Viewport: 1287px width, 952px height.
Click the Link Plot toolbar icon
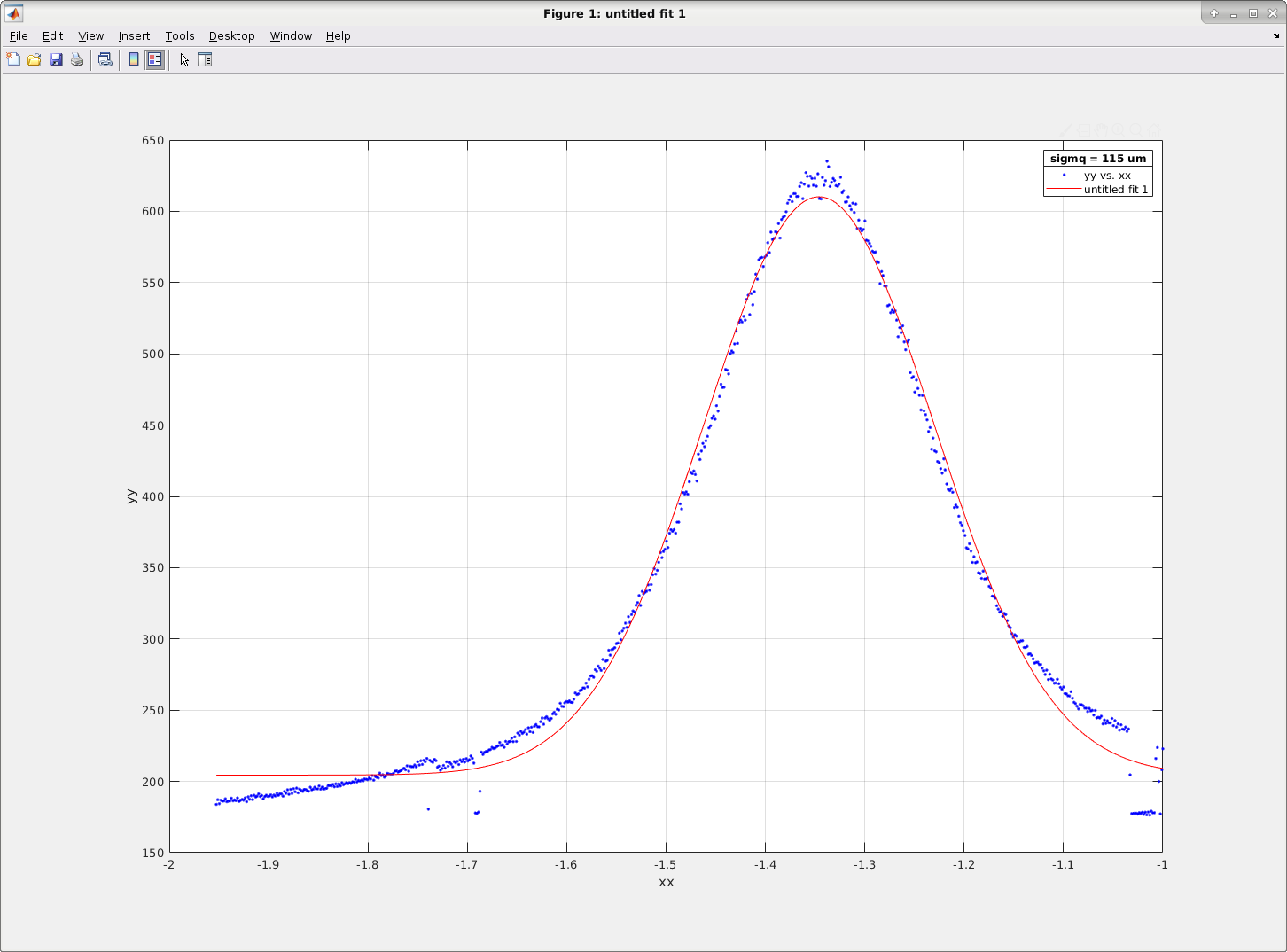tap(105, 59)
